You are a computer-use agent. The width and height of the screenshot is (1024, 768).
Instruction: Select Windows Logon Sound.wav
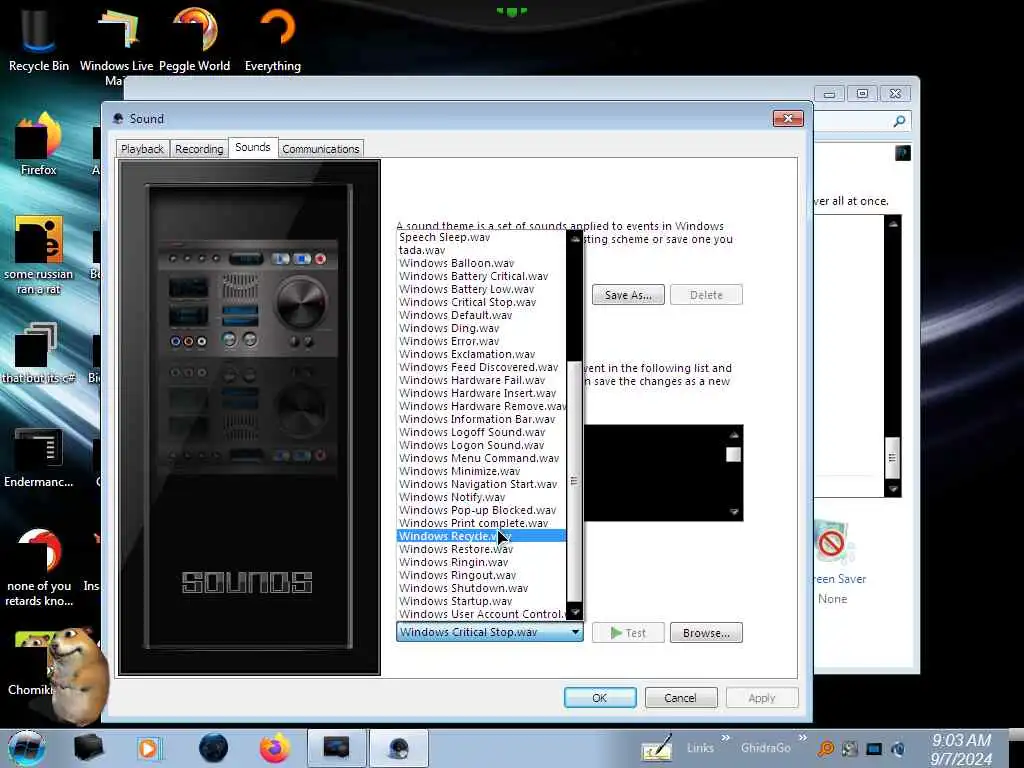click(481, 445)
